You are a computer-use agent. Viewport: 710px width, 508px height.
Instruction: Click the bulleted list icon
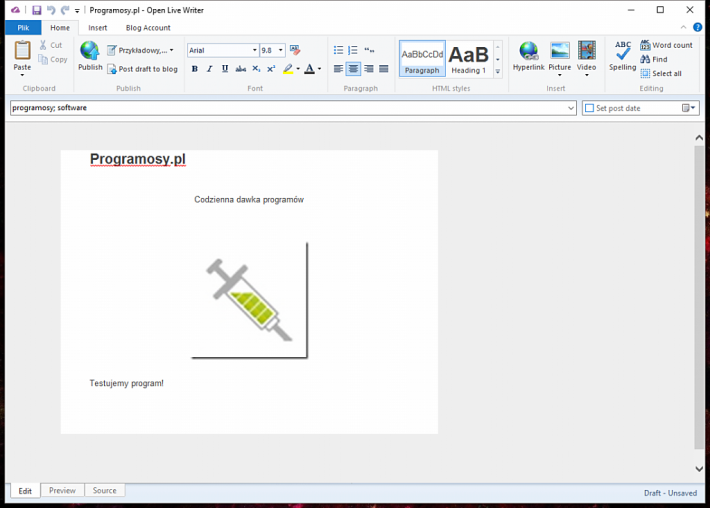click(338, 50)
